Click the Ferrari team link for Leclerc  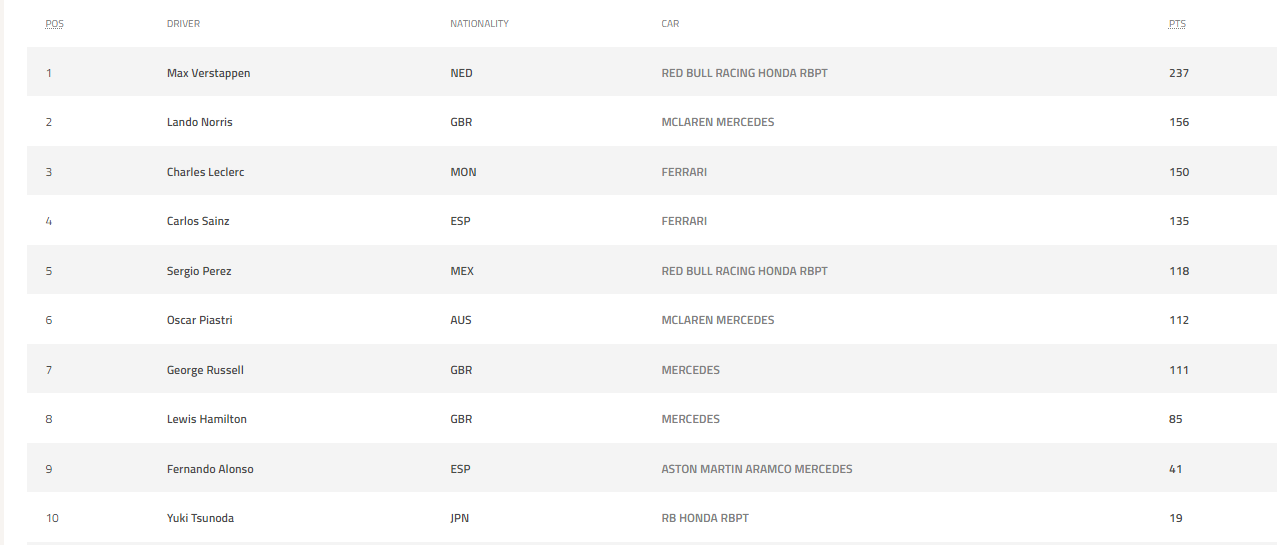click(684, 172)
